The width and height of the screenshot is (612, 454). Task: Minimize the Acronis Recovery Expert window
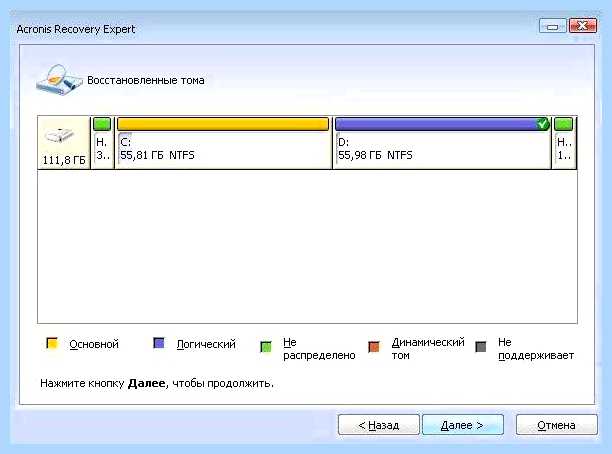(552, 26)
